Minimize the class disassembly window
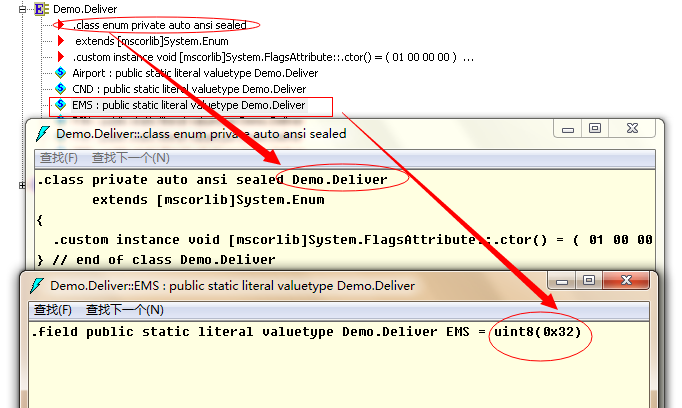 click(568, 129)
